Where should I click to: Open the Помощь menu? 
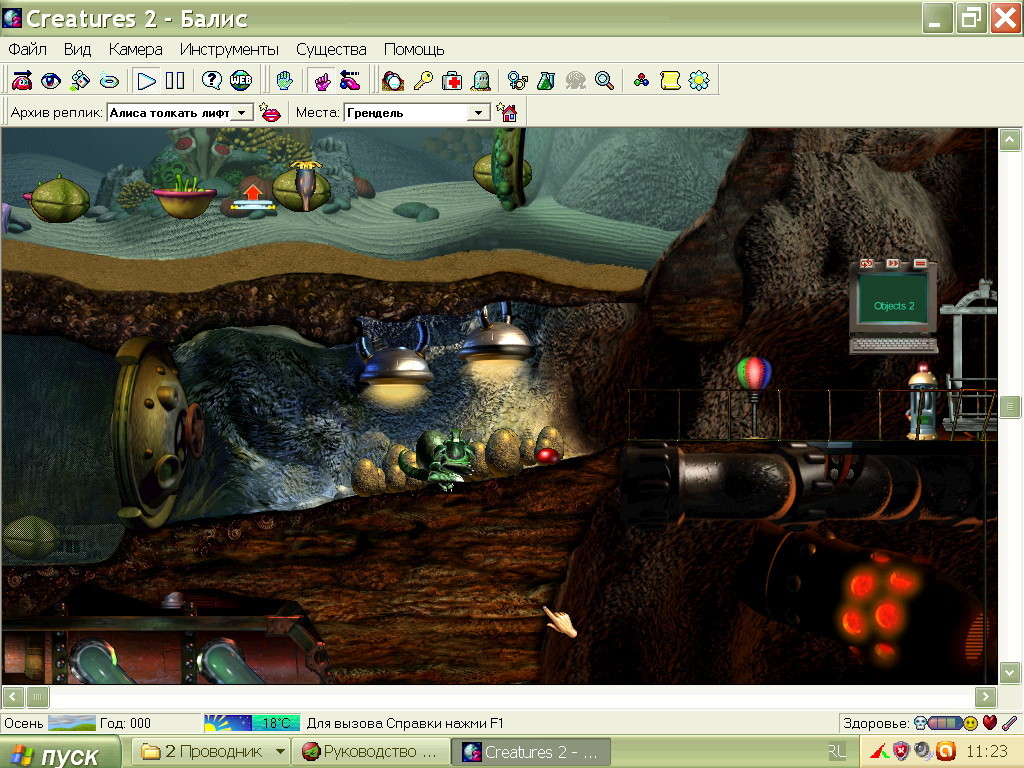(x=414, y=50)
